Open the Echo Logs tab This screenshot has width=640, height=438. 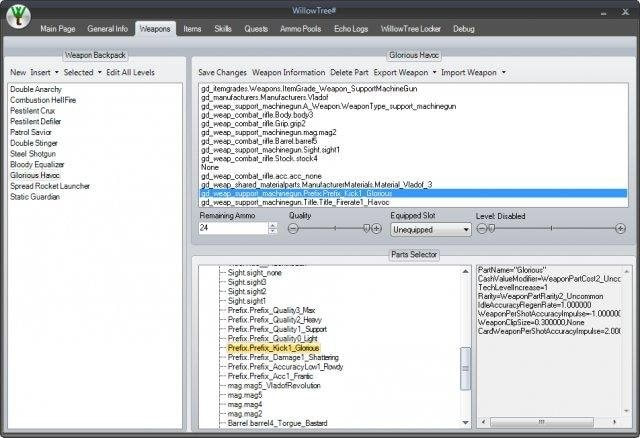pos(351,29)
